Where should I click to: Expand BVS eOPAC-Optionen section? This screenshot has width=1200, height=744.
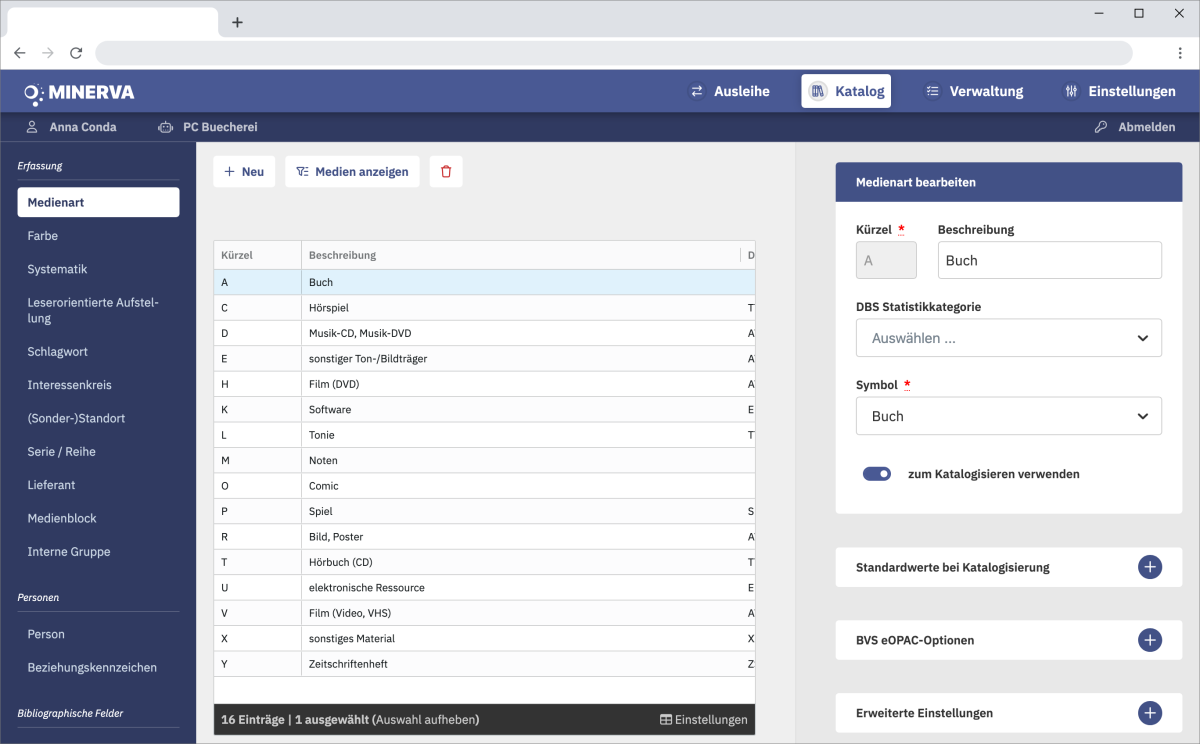point(1150,640)
